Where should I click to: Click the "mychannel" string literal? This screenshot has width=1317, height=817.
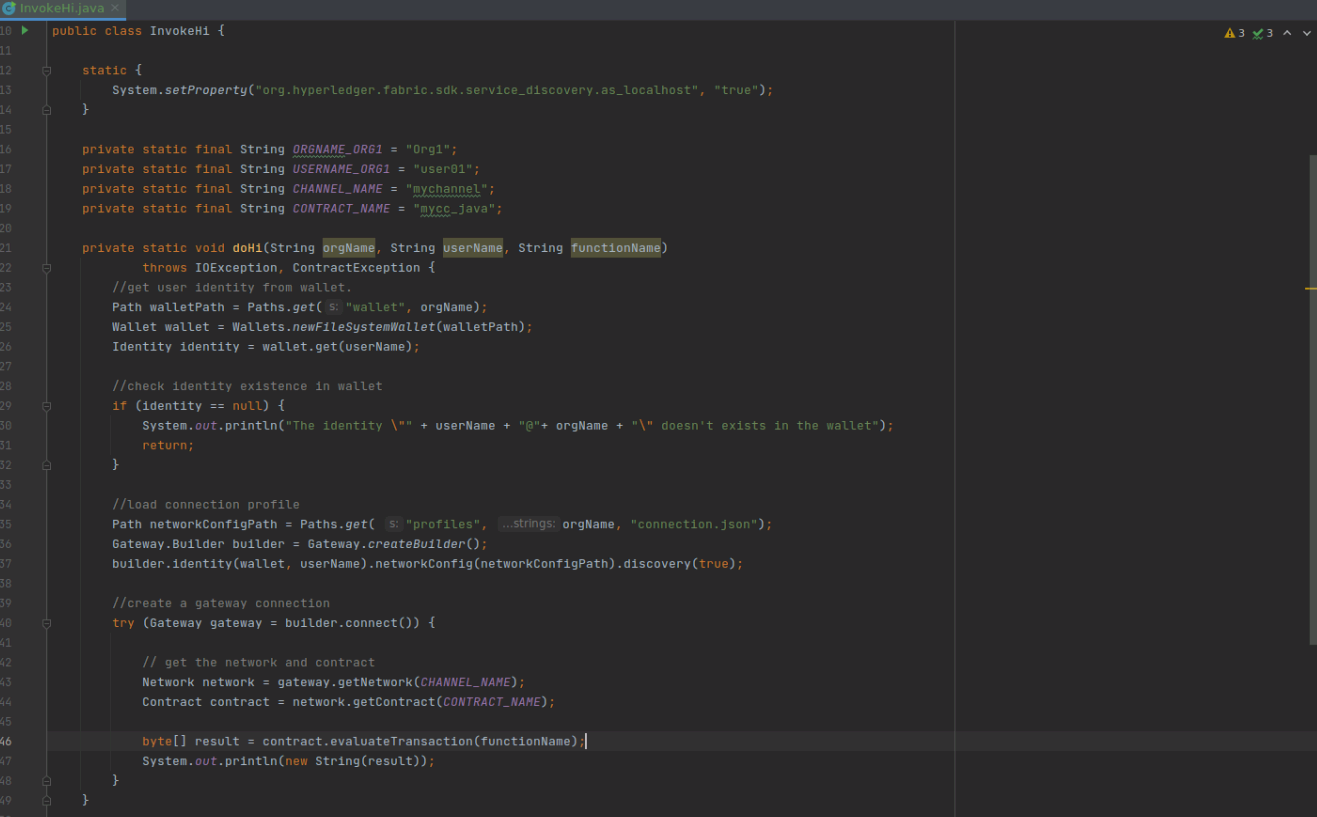click(446, 189)
